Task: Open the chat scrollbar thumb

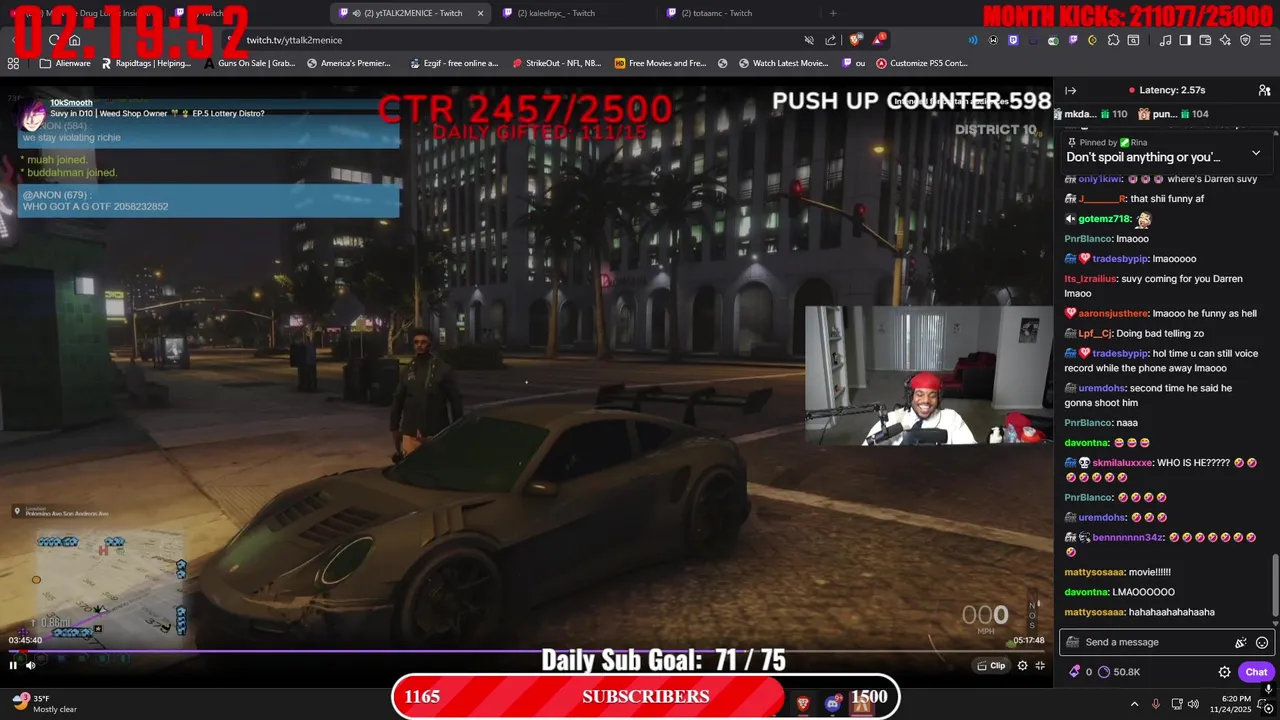Action: pyautogui.click(x=1274, y=585)
